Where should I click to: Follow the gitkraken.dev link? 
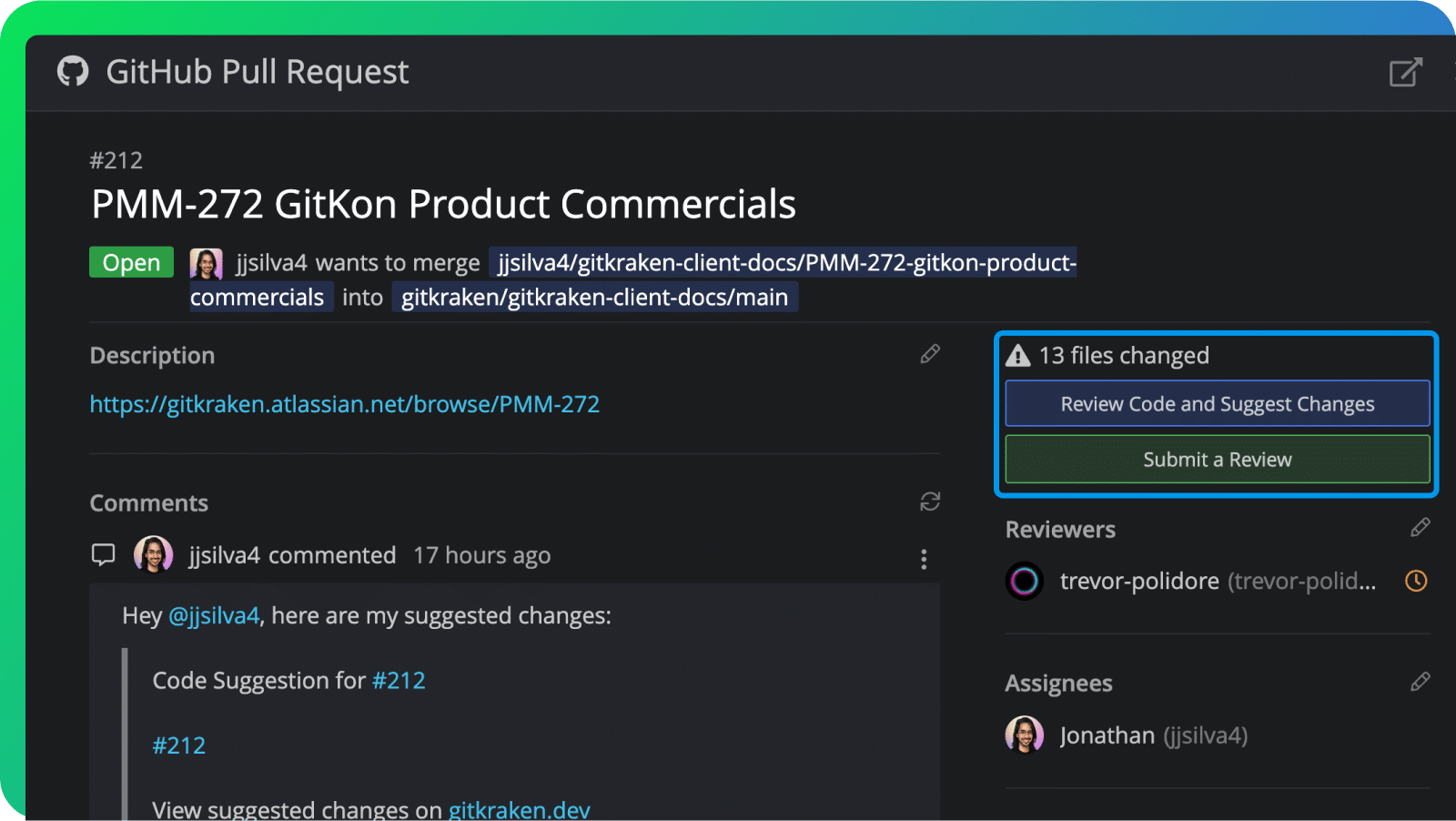[519, 809]
